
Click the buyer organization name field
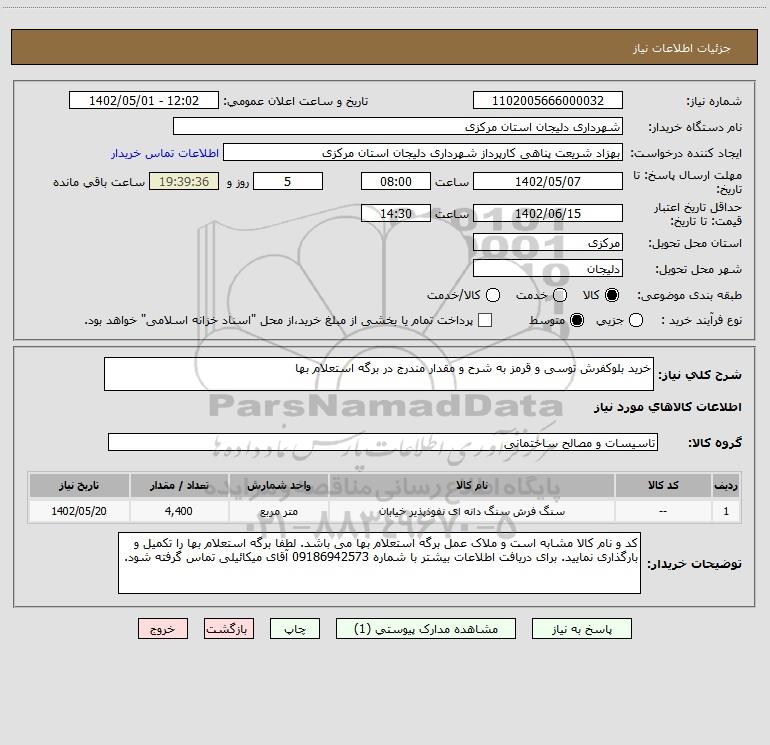398,127
